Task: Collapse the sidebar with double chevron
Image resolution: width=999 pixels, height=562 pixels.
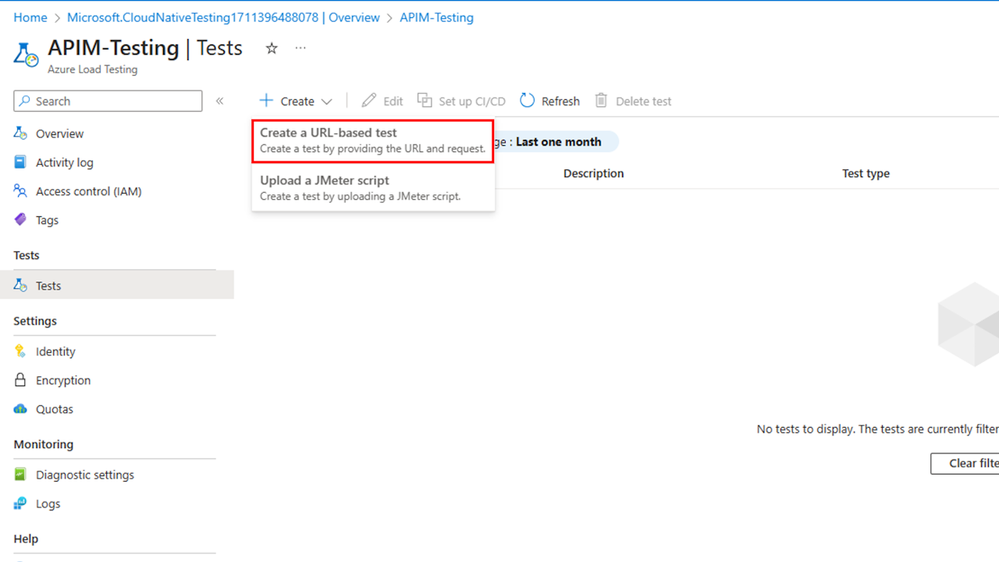Action: (220, 101)
